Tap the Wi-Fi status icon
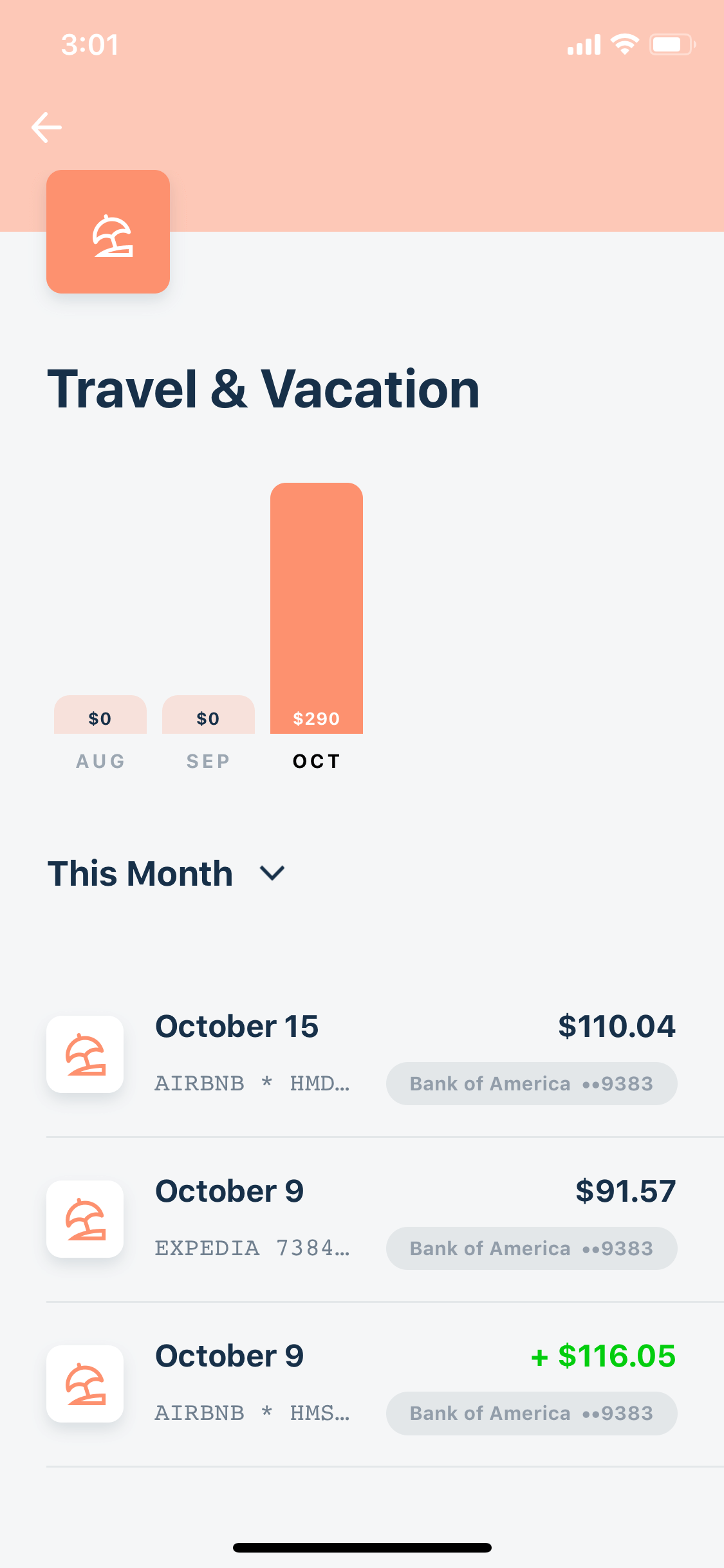Screen dimensions: 724x1568 pos(624,44)
